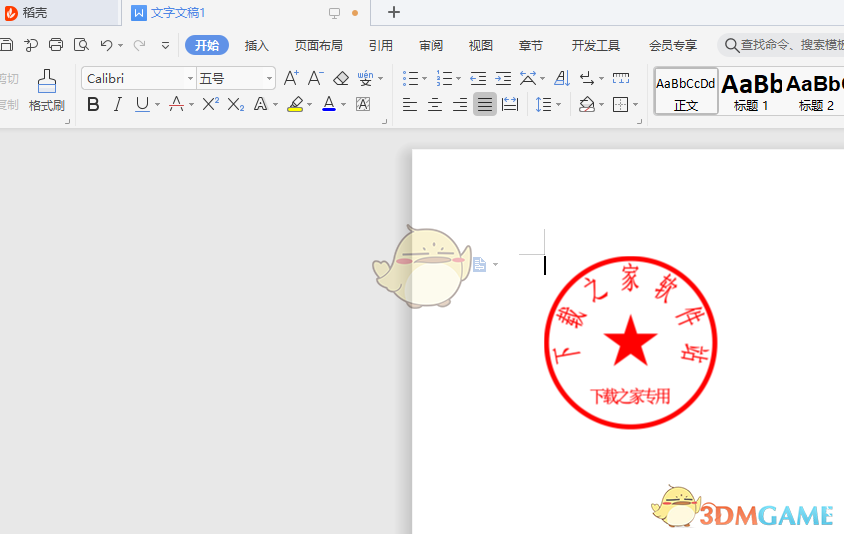This screenshot has height=534, width=844.
Task: Open the Calibri font name dropdown
Action: tap(190, 79)
